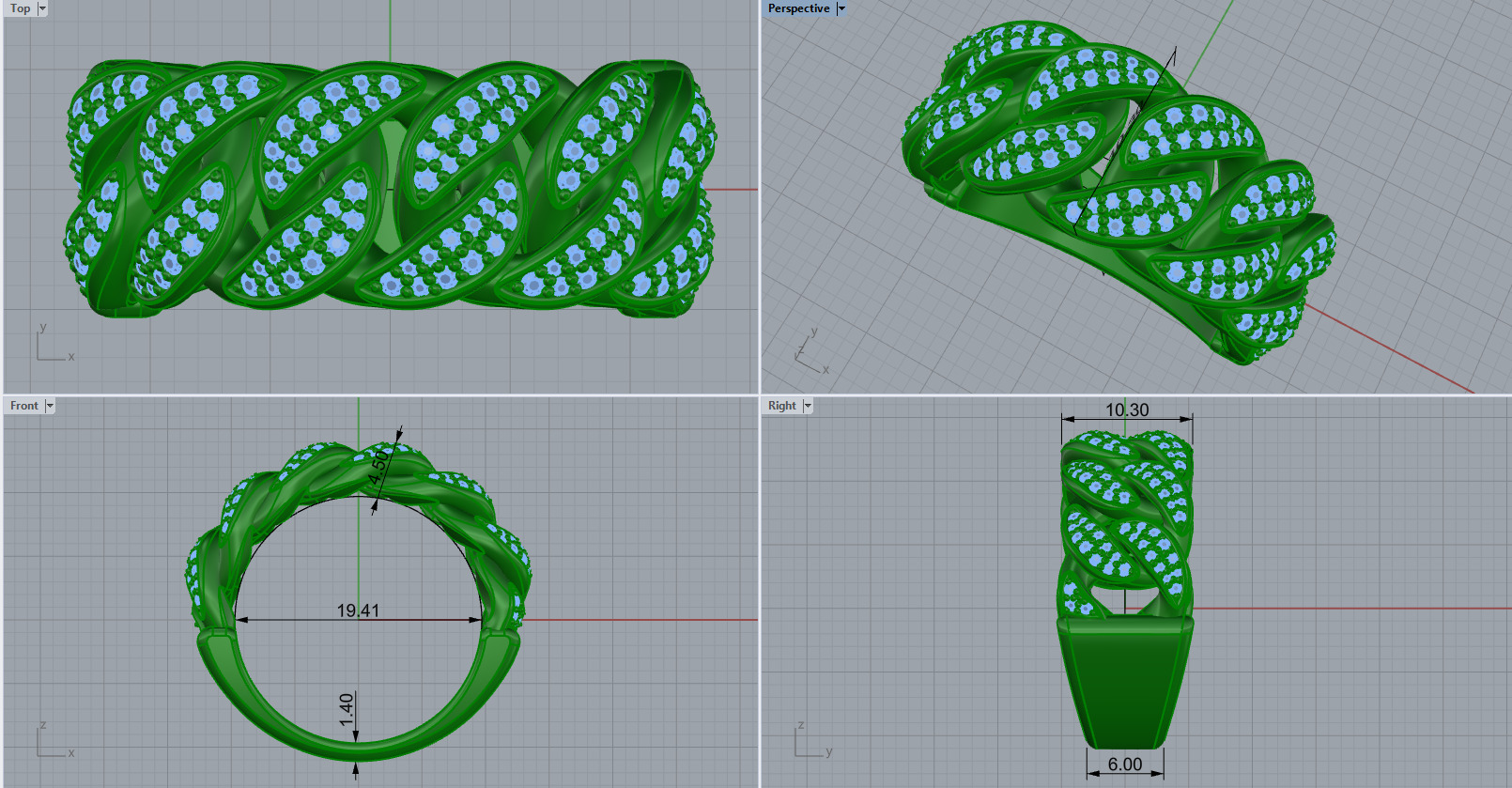This screenshot has height=788, width=1512.
Task: Select the chain link ring in Top viewport
Action: pos(390,188)
